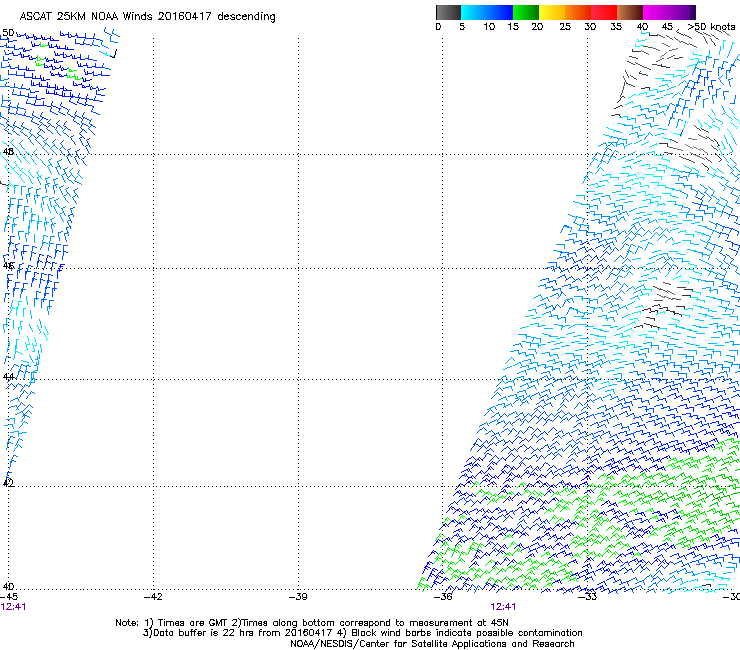The height and width of the screenshot is (650, 740).
Task: Click the '42' latitude label on left axis
Action: pyautogui.click(x=8, y=483)
